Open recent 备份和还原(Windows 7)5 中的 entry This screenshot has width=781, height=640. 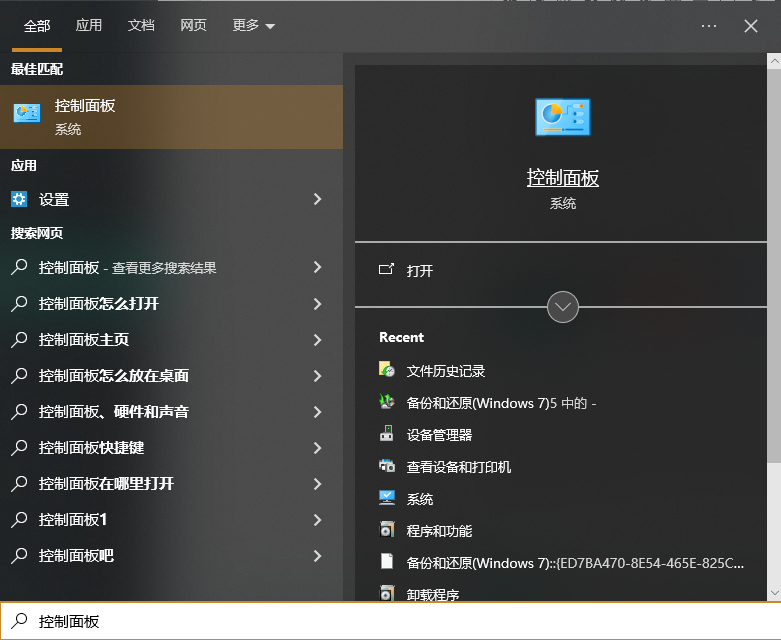click(501, 403)
